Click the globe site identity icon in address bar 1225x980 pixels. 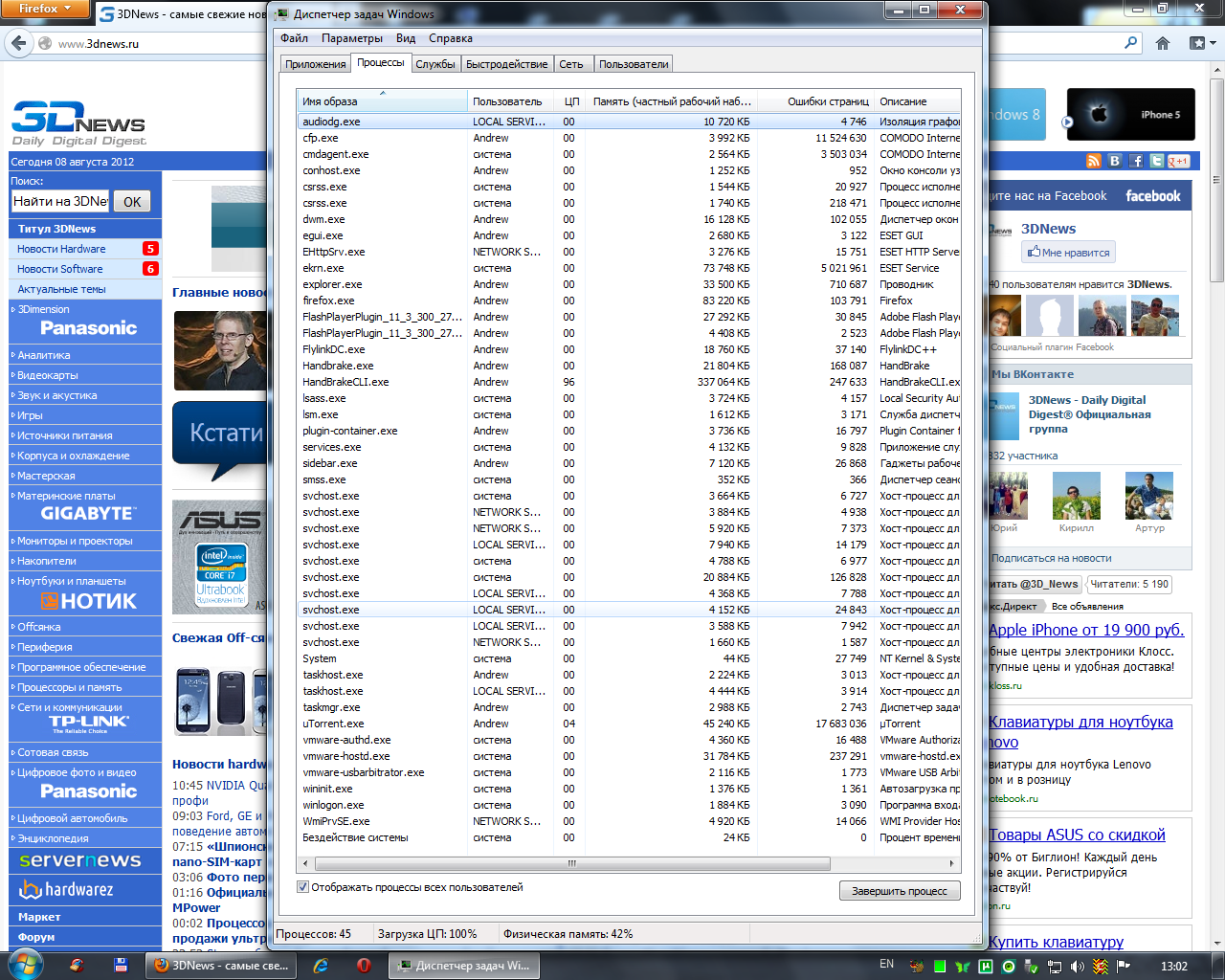click(45, 43)
